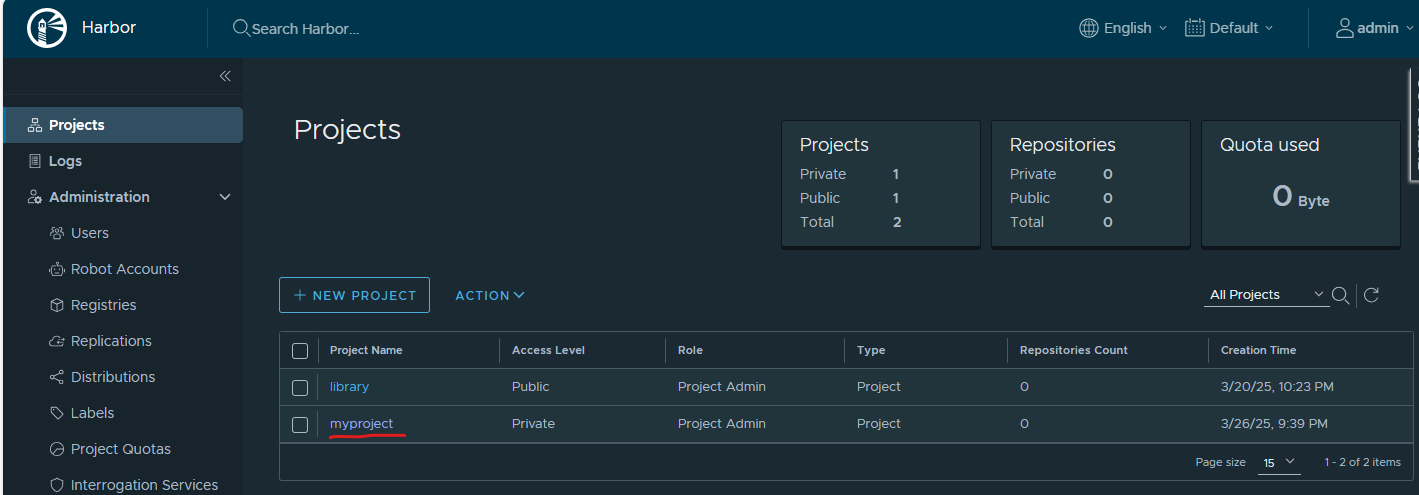Click creation time 3/26/25, 9:39 PM
Screen dimensions: 1419x495
click(x=1274, y=424)
